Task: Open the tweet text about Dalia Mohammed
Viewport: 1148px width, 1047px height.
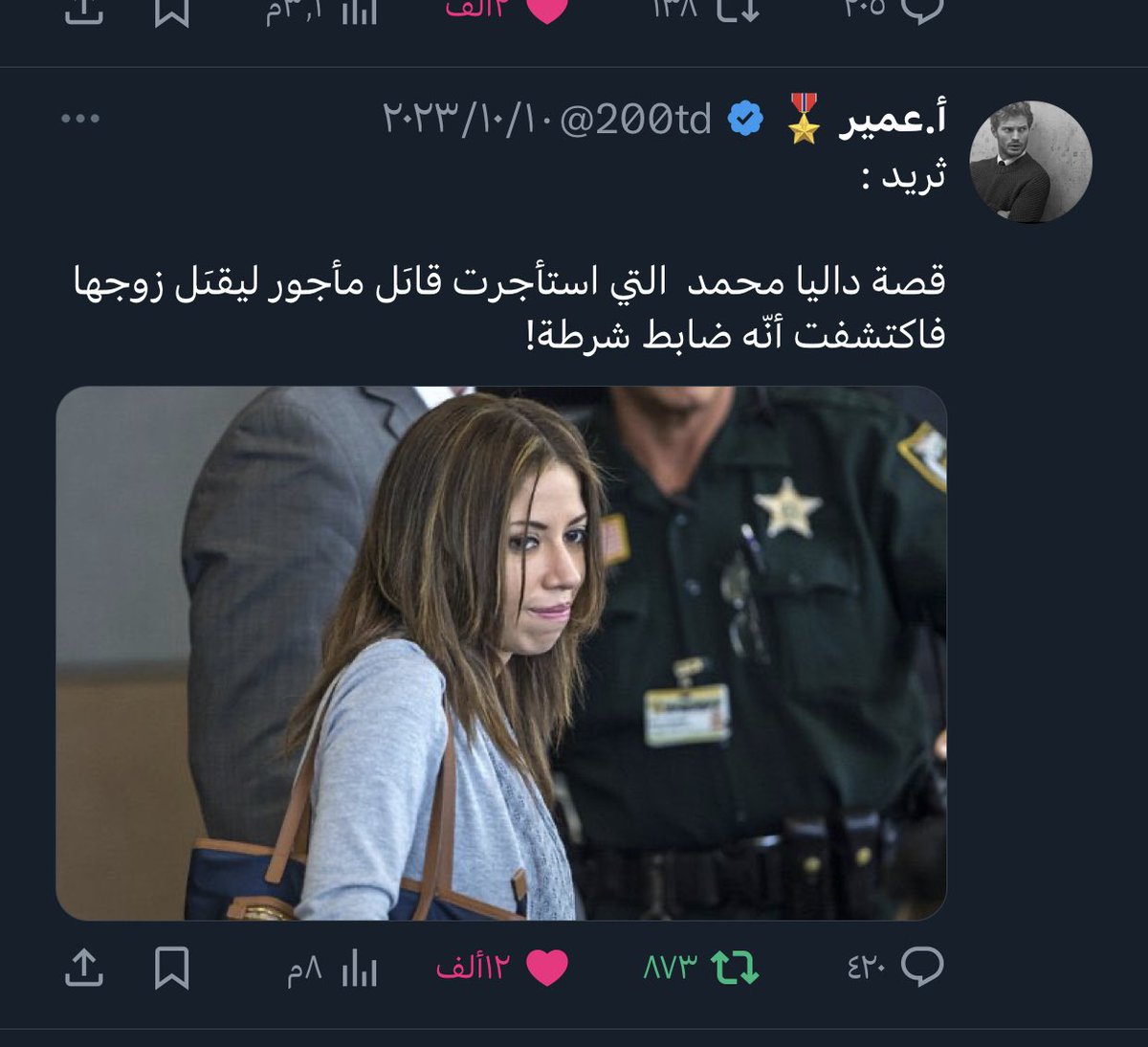Action: (510, 307)
